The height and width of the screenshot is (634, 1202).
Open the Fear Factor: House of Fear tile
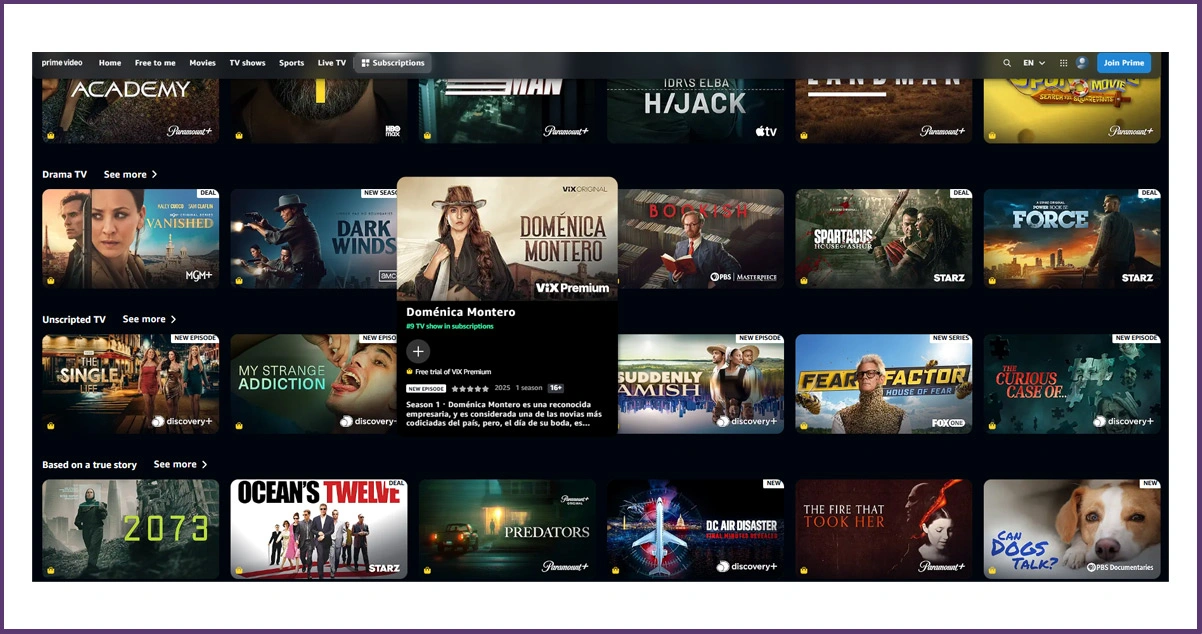[x=883, y=383]
